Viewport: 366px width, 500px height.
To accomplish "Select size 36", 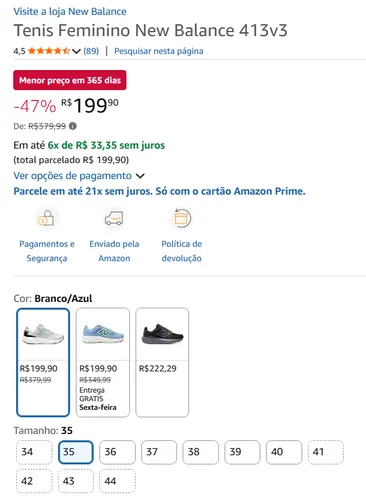I will 117,452.
